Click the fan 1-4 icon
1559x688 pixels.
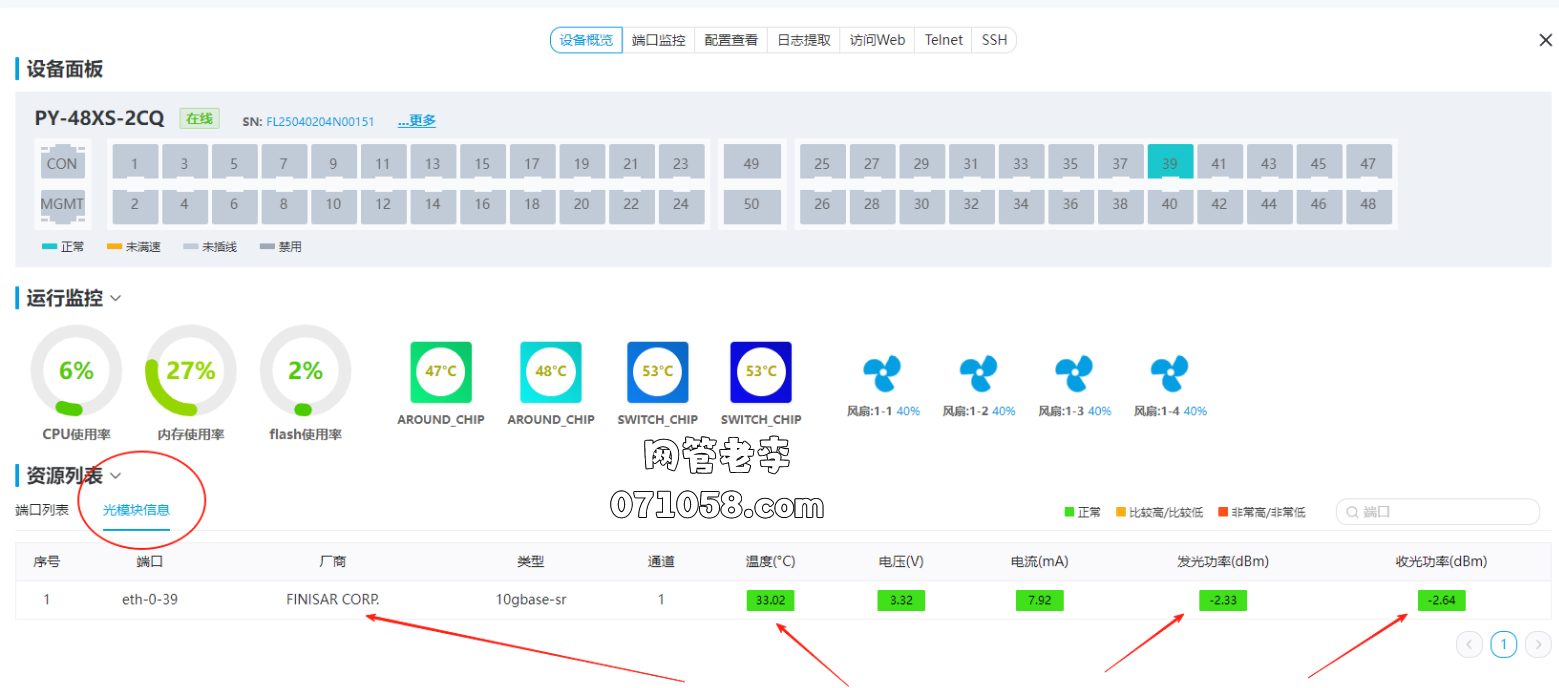pyautogui.click(x=1169, y=374)
